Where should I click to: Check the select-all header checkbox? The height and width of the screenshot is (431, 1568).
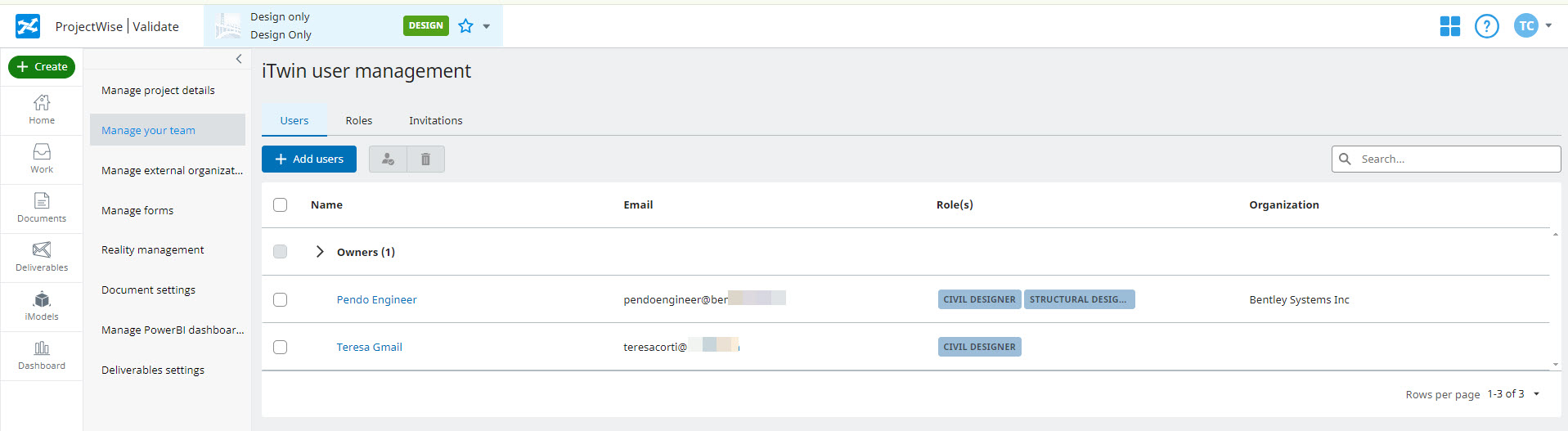(x=280, y=204)
